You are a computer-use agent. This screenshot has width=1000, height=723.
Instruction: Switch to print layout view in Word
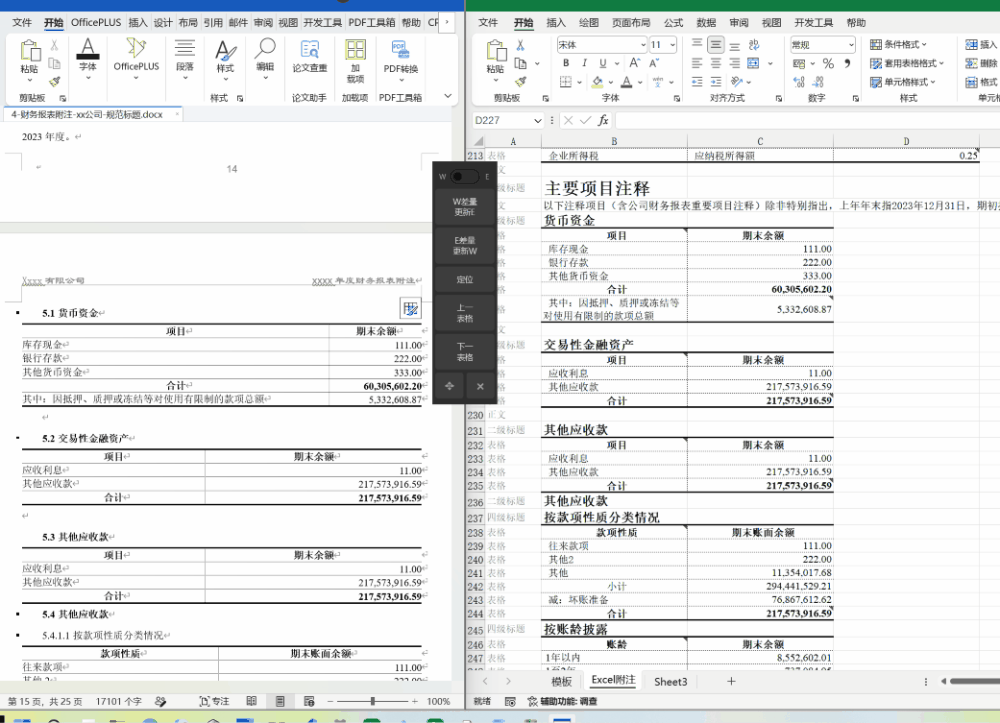(280, 701)
